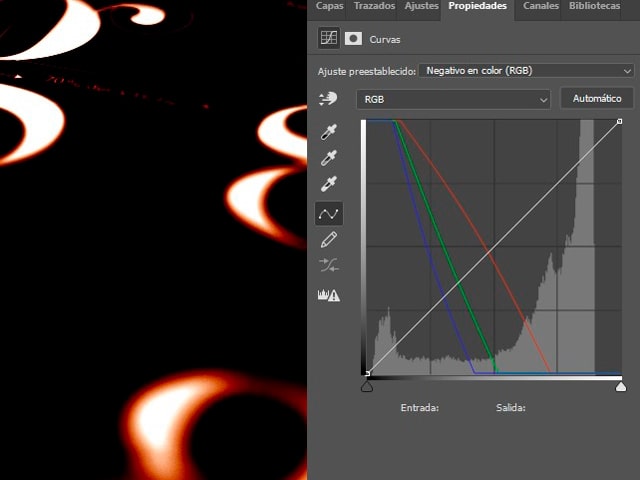Viewport: 640px width, 480px height.
Task: Switch to the Capas tab
Action: pyautogui.click(x=329, y=7)
